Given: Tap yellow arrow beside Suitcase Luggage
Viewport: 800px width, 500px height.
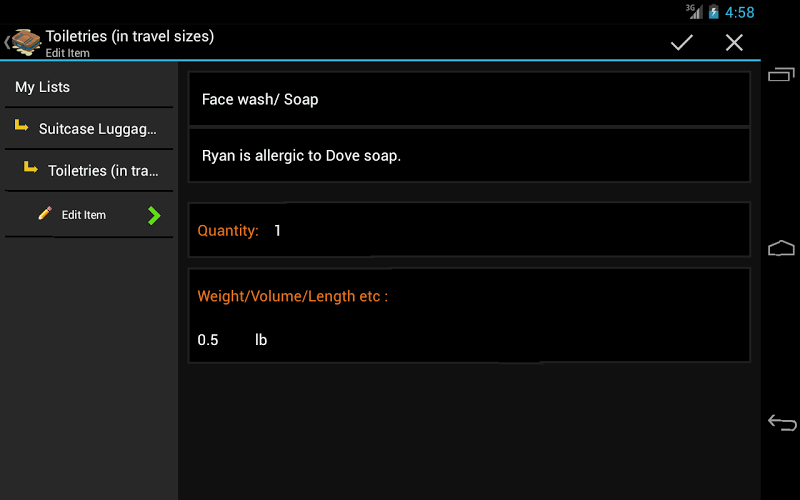Looking at the screenshot, I should 21,127.
